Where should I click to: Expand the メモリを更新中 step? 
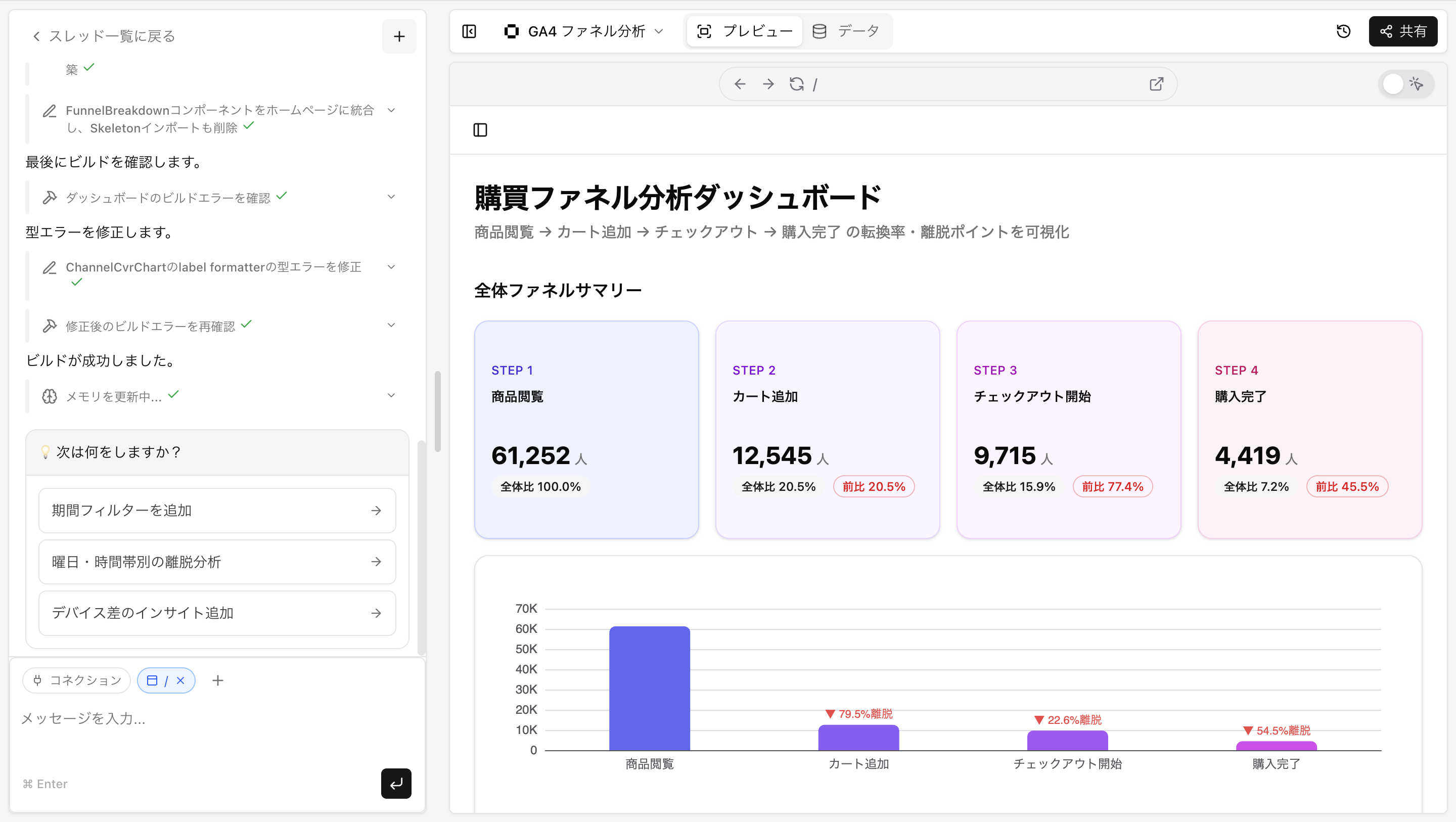391,395
